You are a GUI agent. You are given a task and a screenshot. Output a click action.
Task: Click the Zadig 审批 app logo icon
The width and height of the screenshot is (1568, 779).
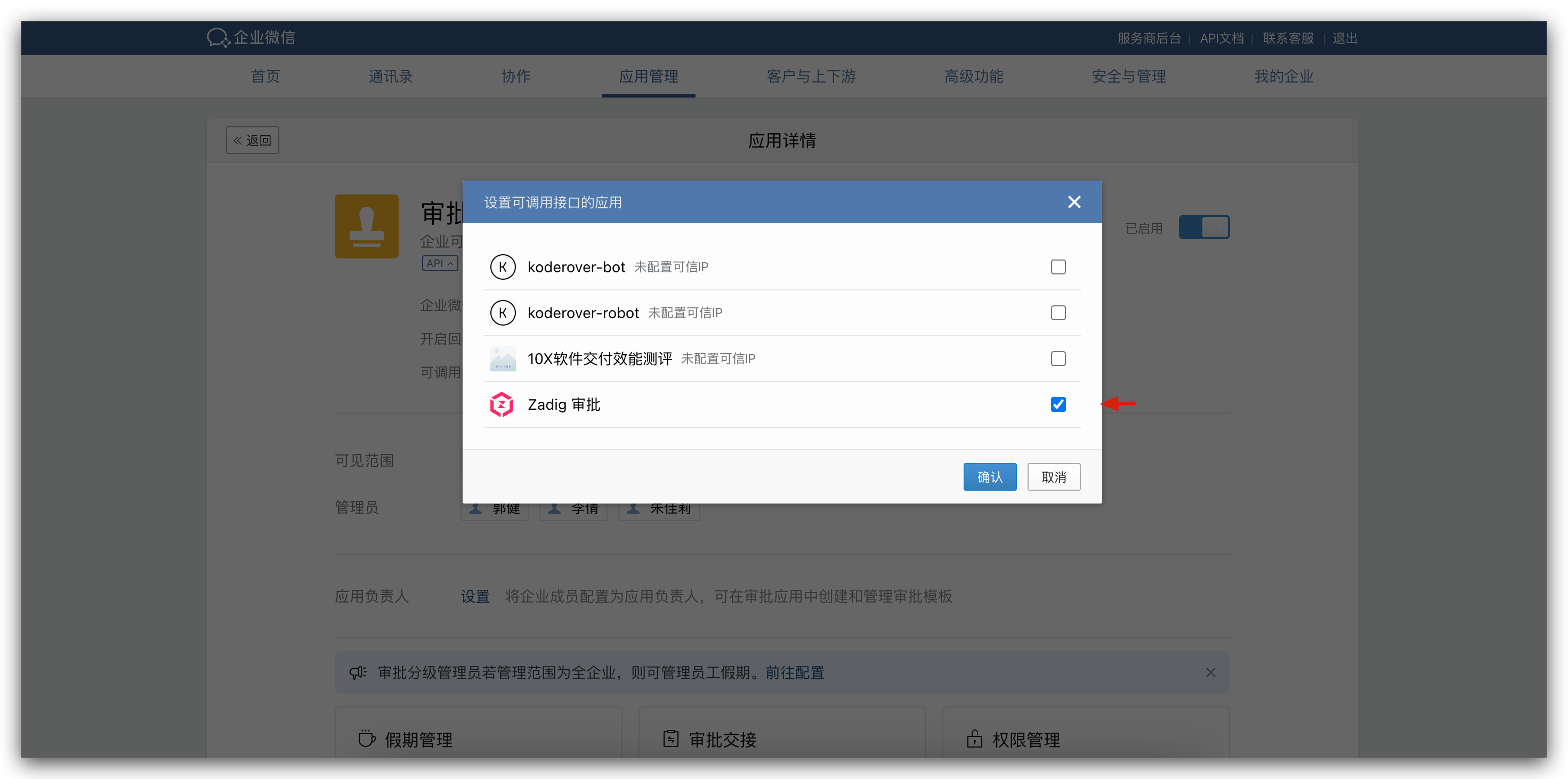click(502, 405)
